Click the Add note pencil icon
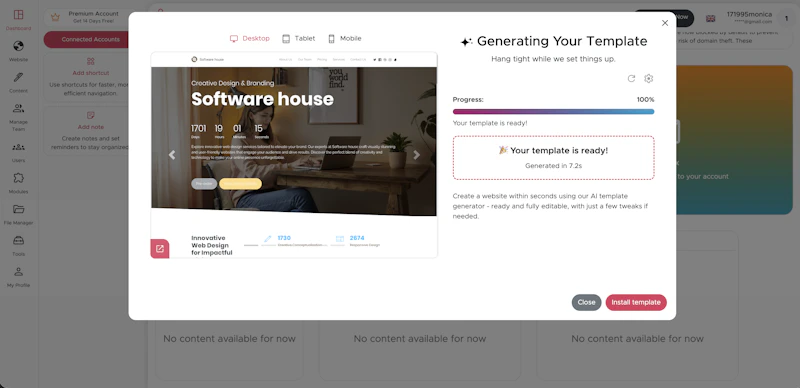Viewport: 800px width, 388px height. click(x=91, y=115)
